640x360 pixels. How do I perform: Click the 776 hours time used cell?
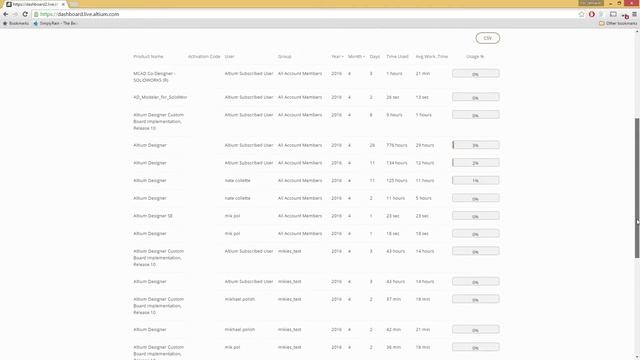[x=397, y=145]
